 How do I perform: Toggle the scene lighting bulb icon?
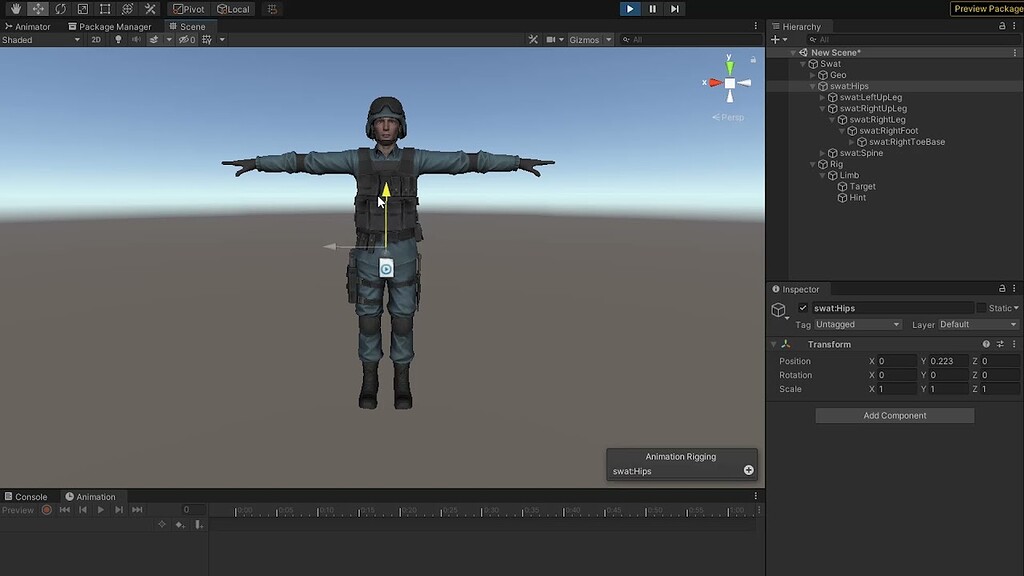(118, 40)
